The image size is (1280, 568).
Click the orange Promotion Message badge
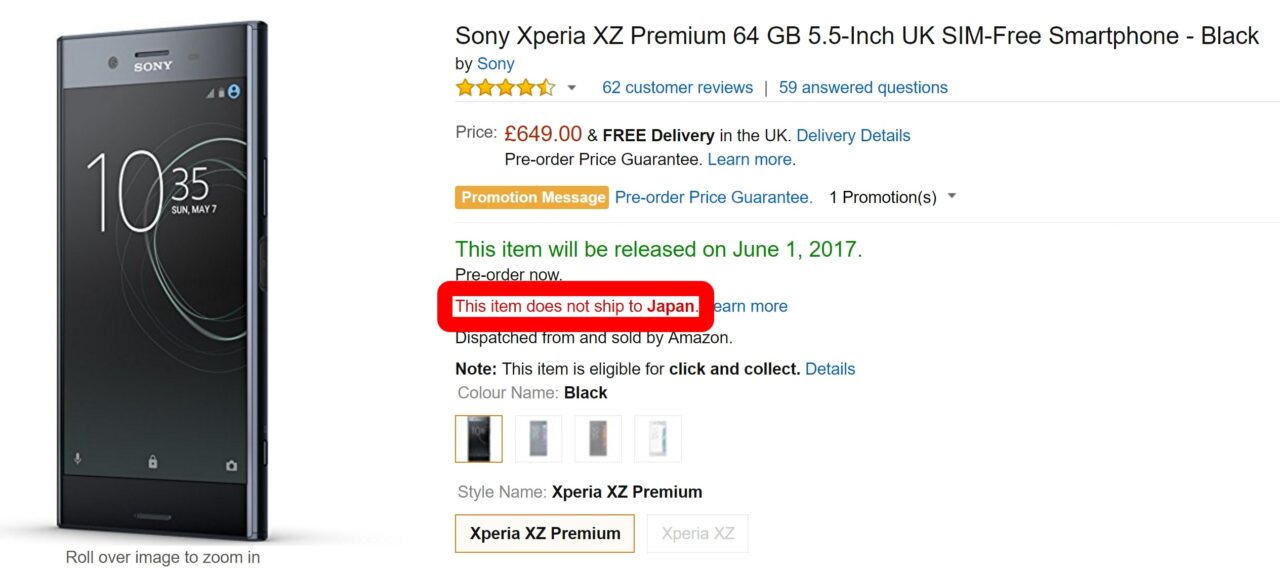tap(533, 197)
